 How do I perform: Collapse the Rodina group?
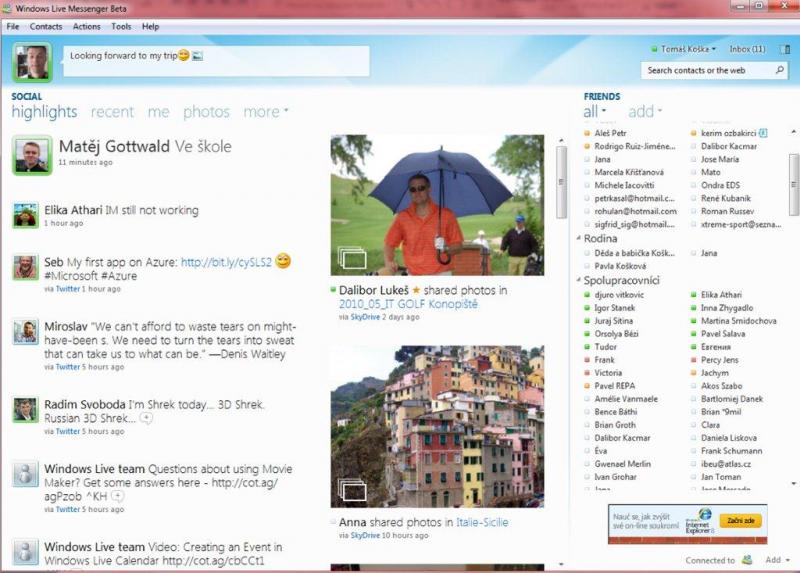pos(579,238)
